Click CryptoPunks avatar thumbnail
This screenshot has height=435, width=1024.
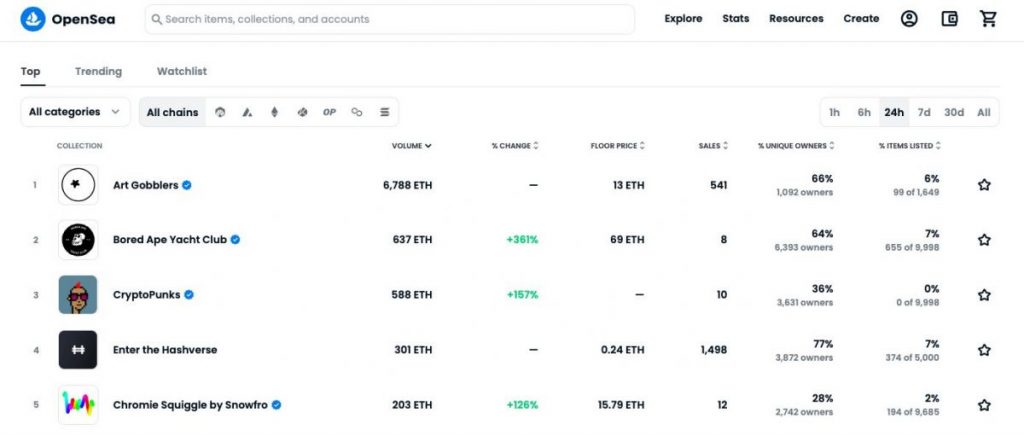(x=78, y=295)
